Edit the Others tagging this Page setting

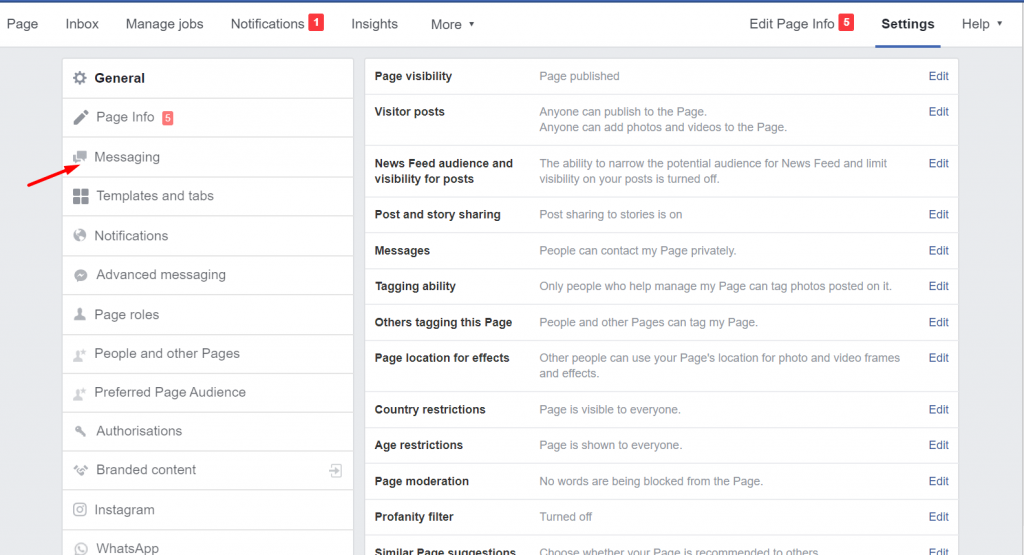click(938, 323)
